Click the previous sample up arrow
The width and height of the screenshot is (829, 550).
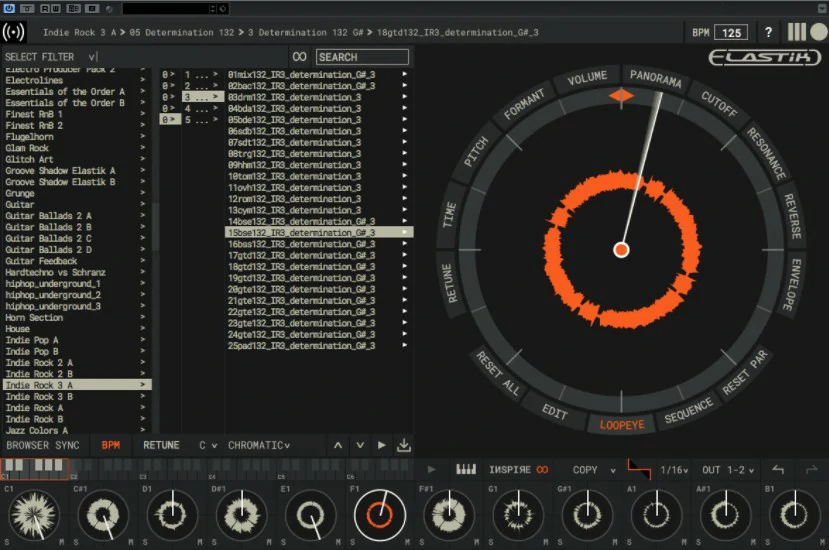[x=338, y=445]
